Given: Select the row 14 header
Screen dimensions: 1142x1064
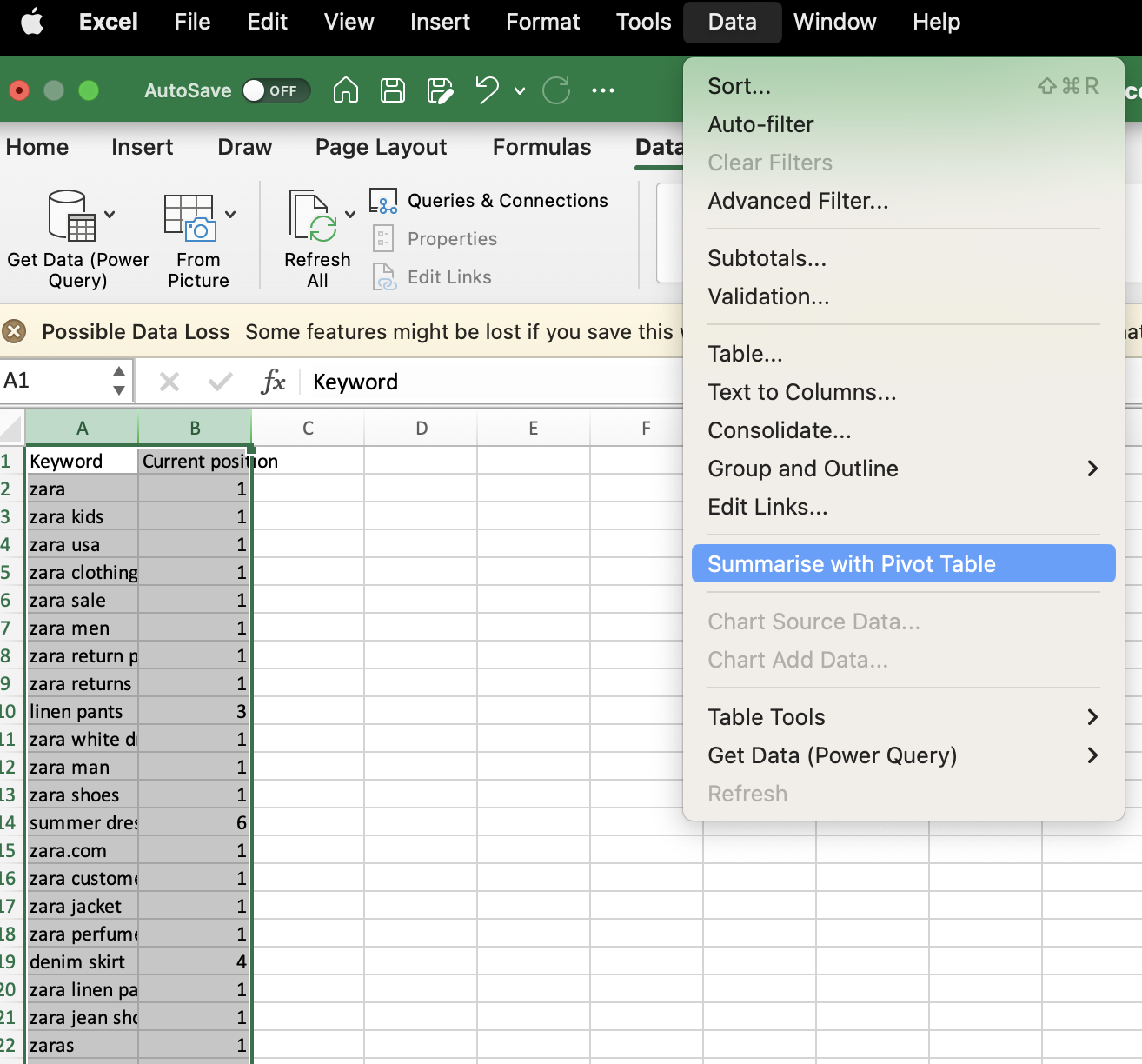Looking at the screenshot, I should (x=11, y=822).
